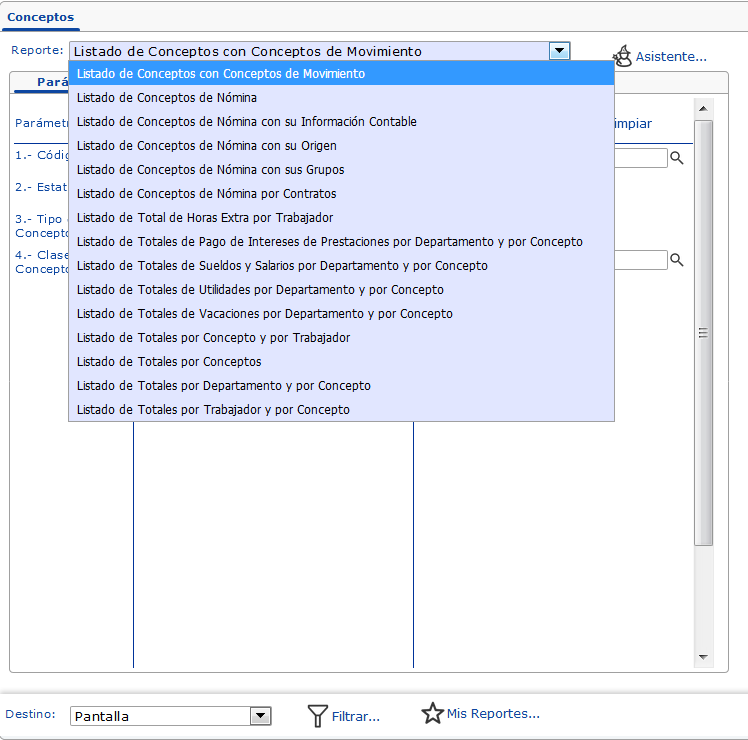Click the Mis Reportes star icon

tap(432, 713)
